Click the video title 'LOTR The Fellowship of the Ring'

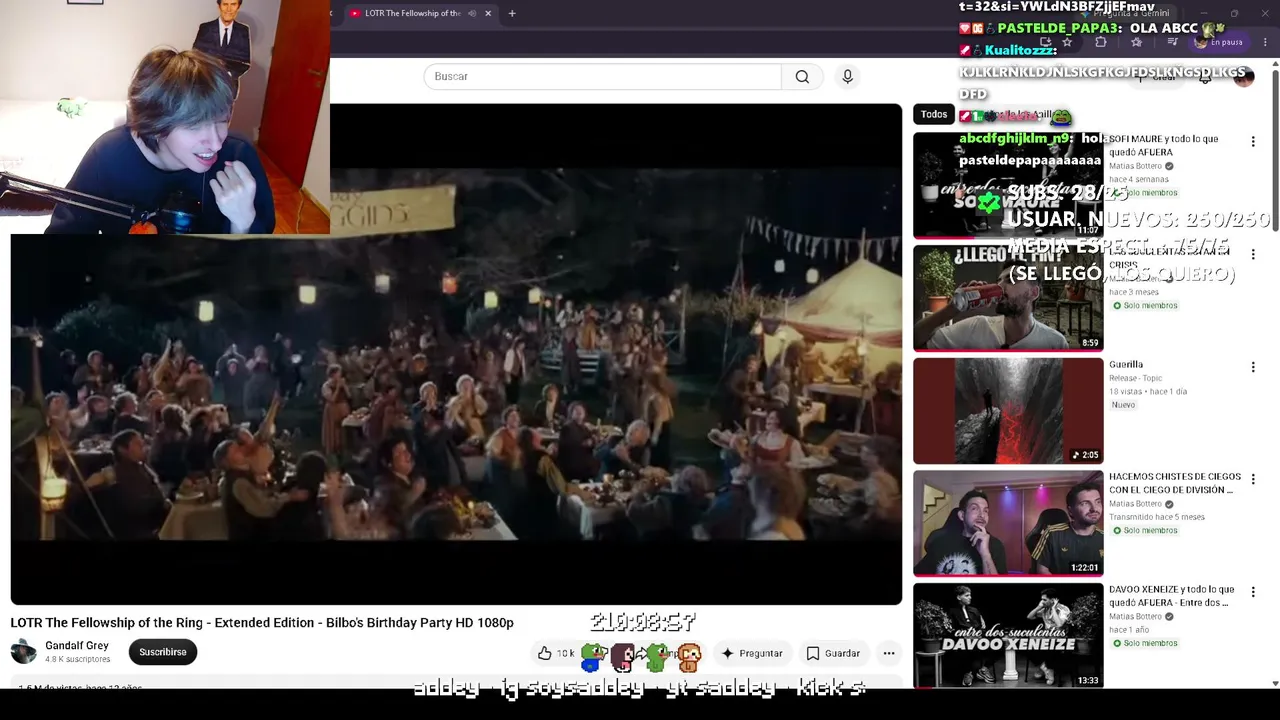tap(262, 622)
